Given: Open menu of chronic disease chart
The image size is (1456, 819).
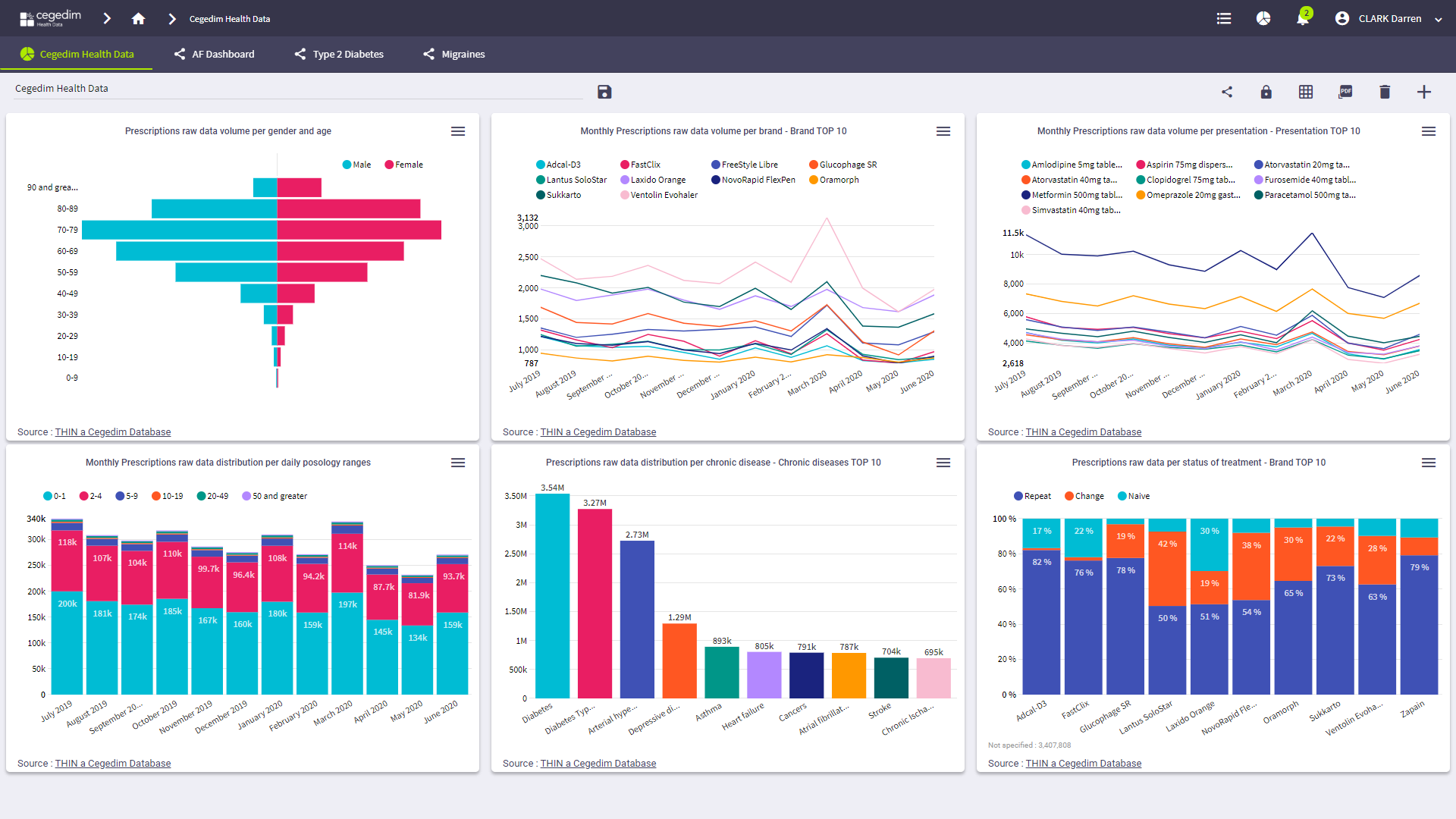Looking at the screenshot, I should (943, 463).
